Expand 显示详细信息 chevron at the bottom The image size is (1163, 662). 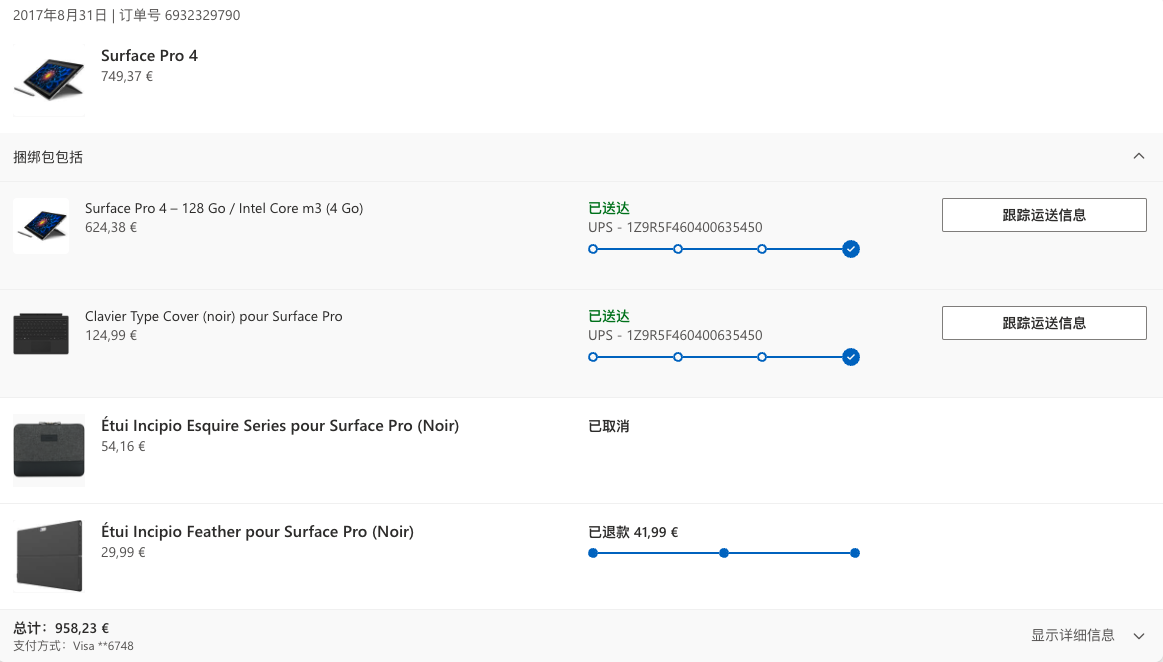(1139, 636)
